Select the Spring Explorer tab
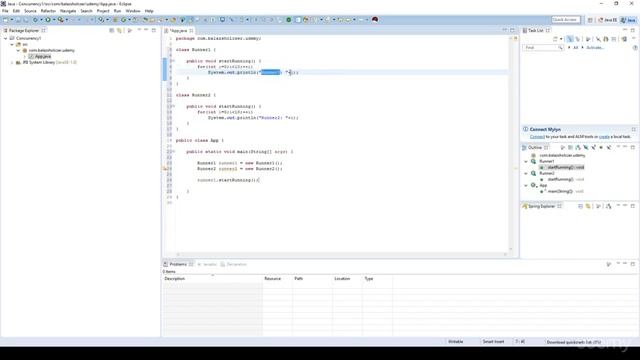 point(541,207)
